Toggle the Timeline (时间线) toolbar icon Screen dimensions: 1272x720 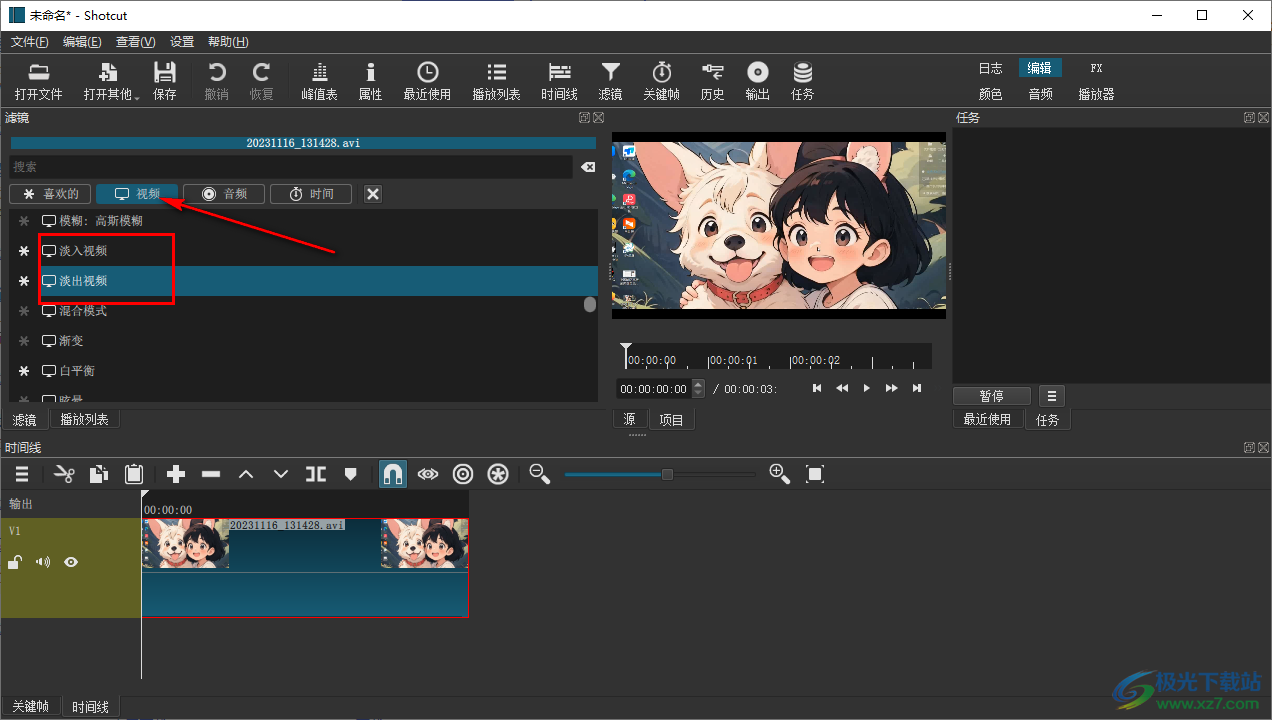coord(559,81)
